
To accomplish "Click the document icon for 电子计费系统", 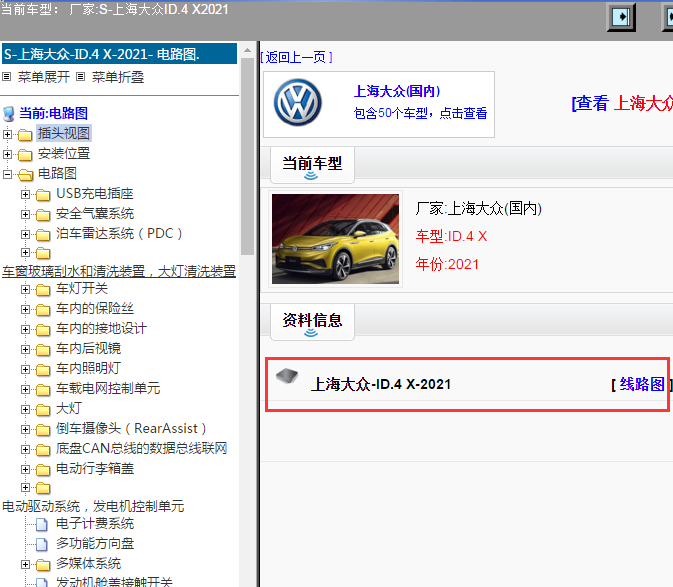I will [x=42, y=524].
